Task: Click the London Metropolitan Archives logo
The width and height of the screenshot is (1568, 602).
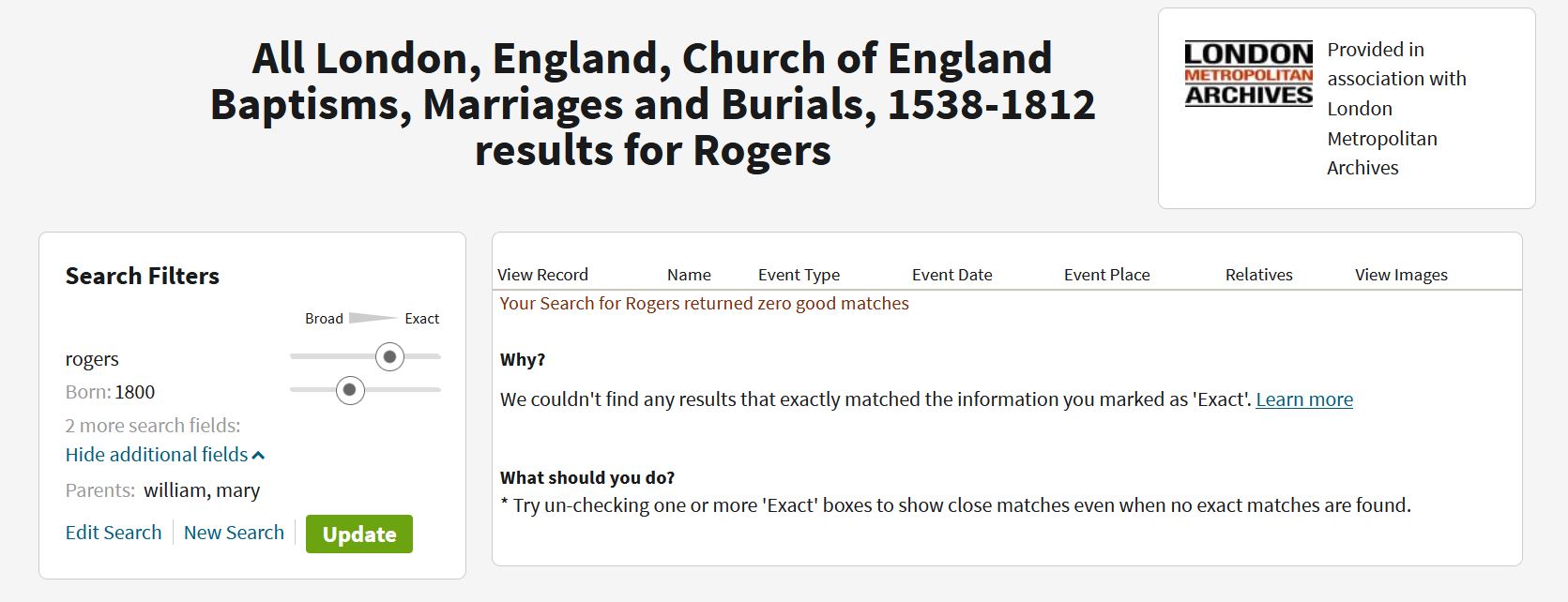Action: point(1248,74)
